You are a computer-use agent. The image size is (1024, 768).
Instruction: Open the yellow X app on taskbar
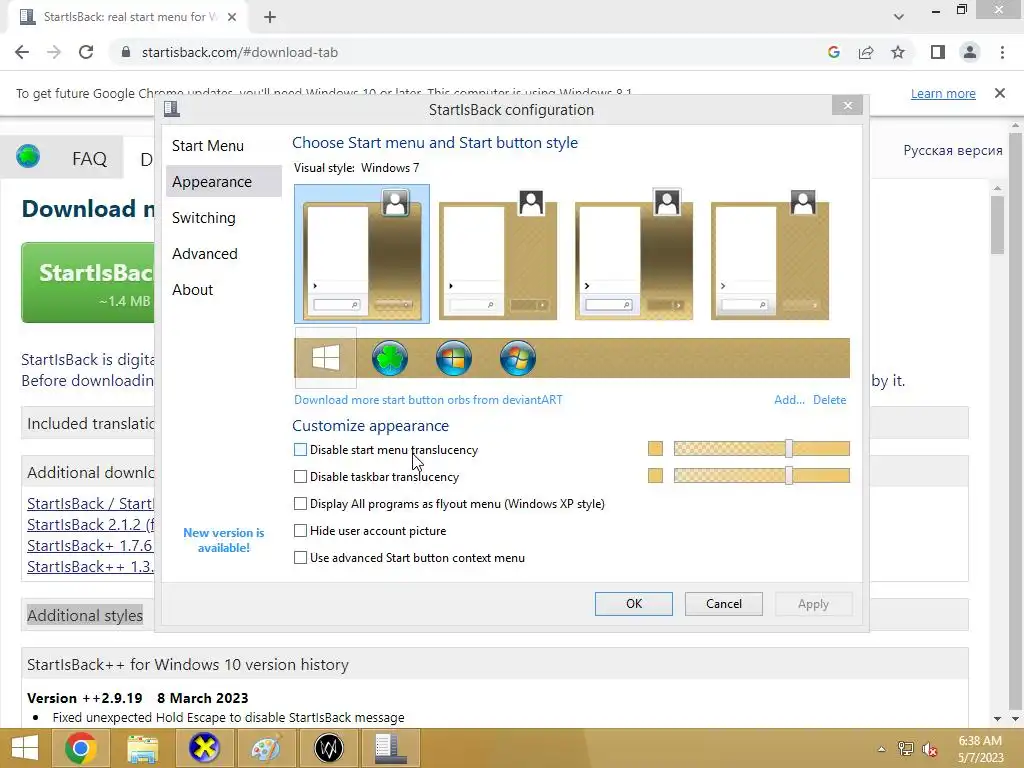click(x=204, y=748)
